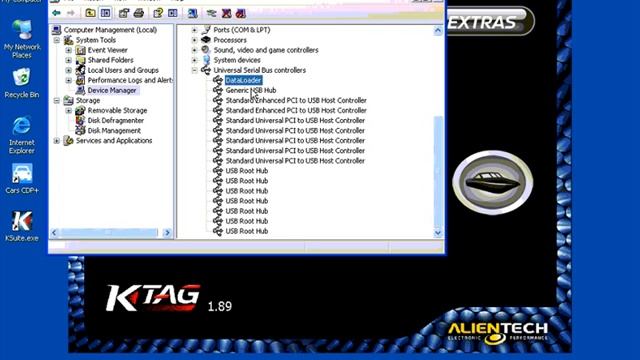Click the last red device toolbar icon

(x=240, y=13)
